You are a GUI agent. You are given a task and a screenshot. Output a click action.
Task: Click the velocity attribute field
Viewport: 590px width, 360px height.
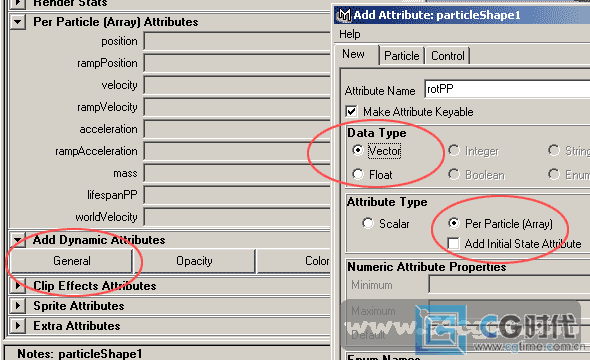pyautogui.click(x=237, y=85)
